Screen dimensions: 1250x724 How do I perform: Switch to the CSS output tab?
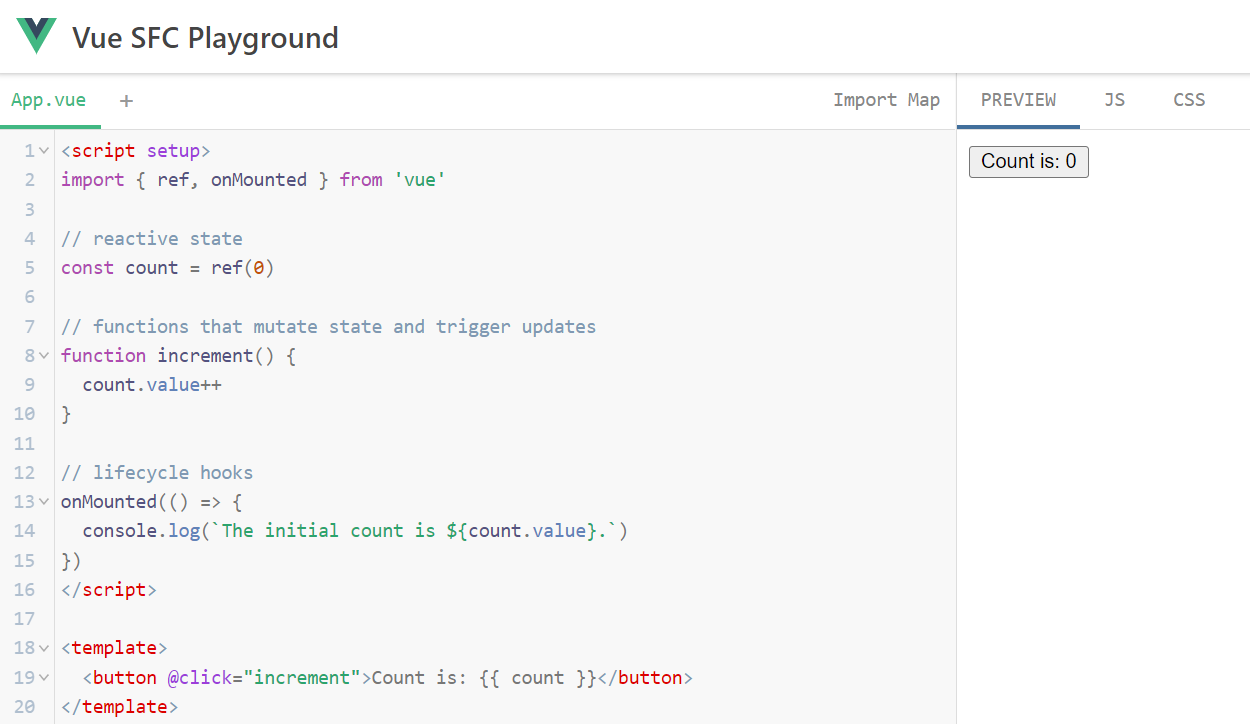click(1189, 100)
